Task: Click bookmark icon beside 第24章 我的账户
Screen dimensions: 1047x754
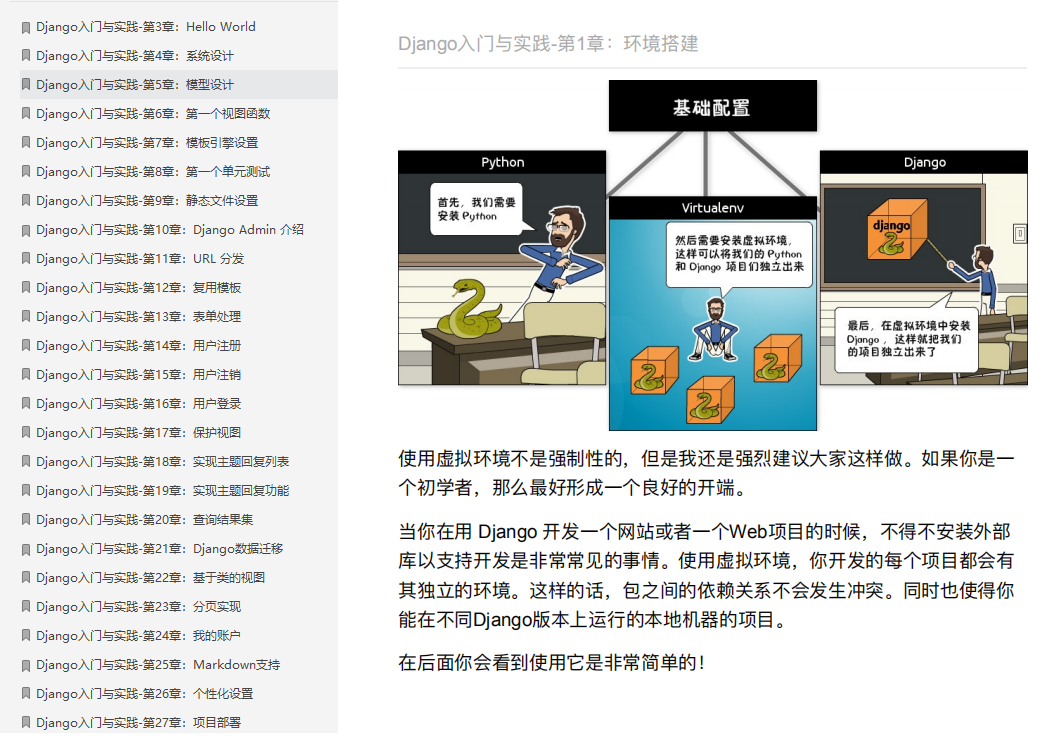Action: click(26, 636)
